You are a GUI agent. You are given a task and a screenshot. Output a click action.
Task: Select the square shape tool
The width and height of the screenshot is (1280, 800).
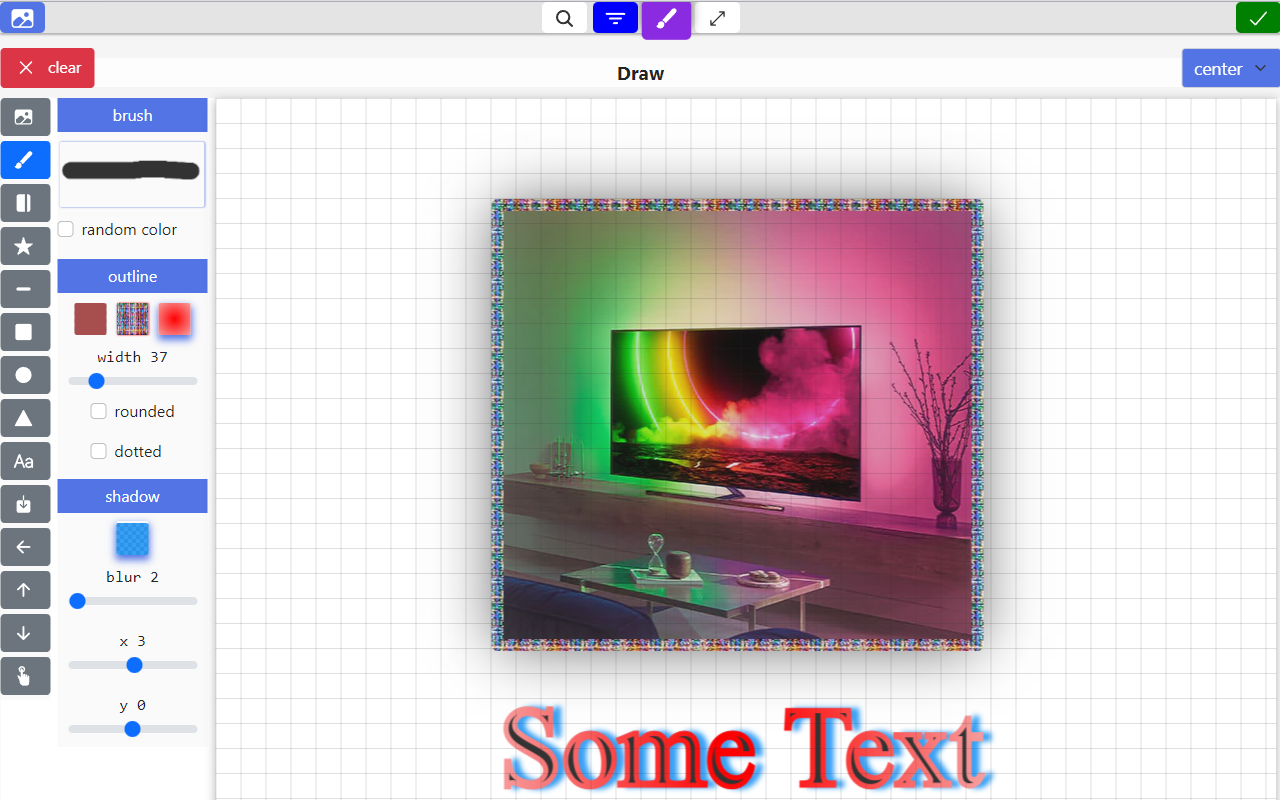tap(25, 332)
